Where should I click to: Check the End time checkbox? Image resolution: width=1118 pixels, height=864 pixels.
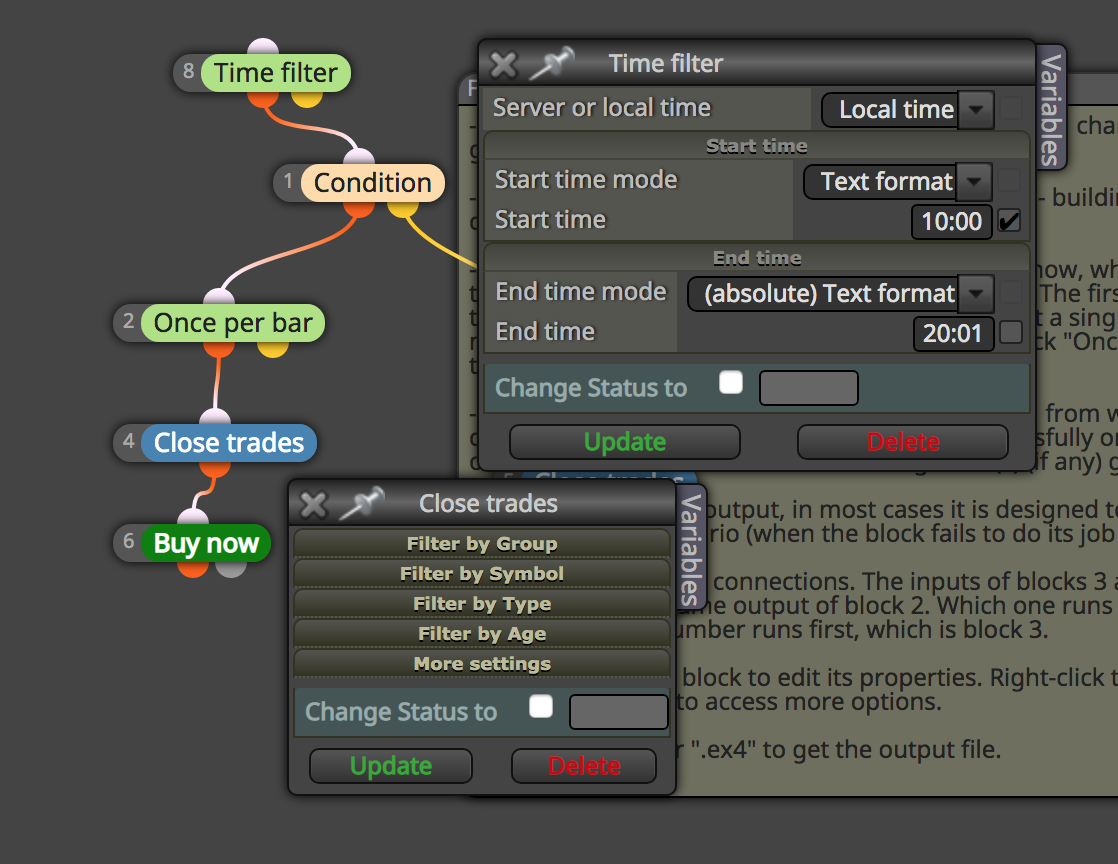1010,332
